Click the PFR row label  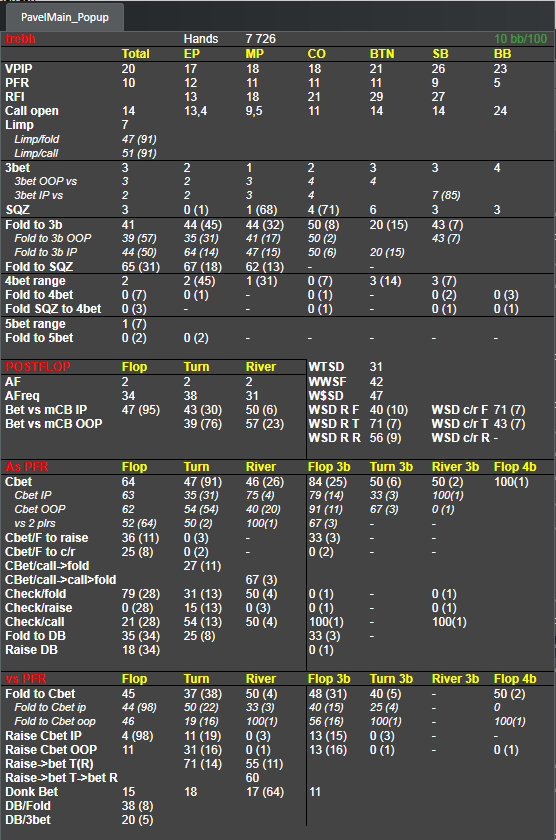point(17,83)
